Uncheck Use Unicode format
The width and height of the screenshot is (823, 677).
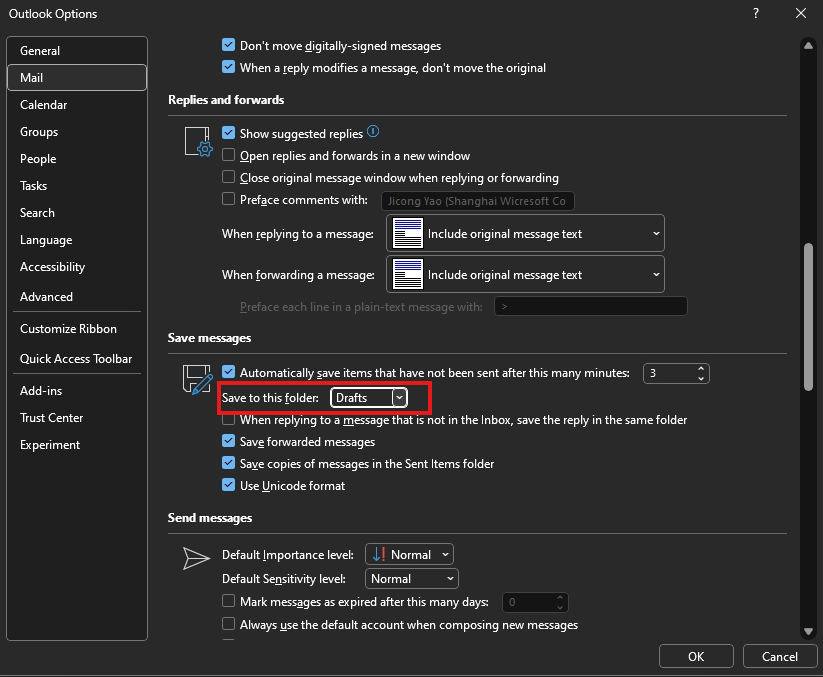tap(228, 484)
